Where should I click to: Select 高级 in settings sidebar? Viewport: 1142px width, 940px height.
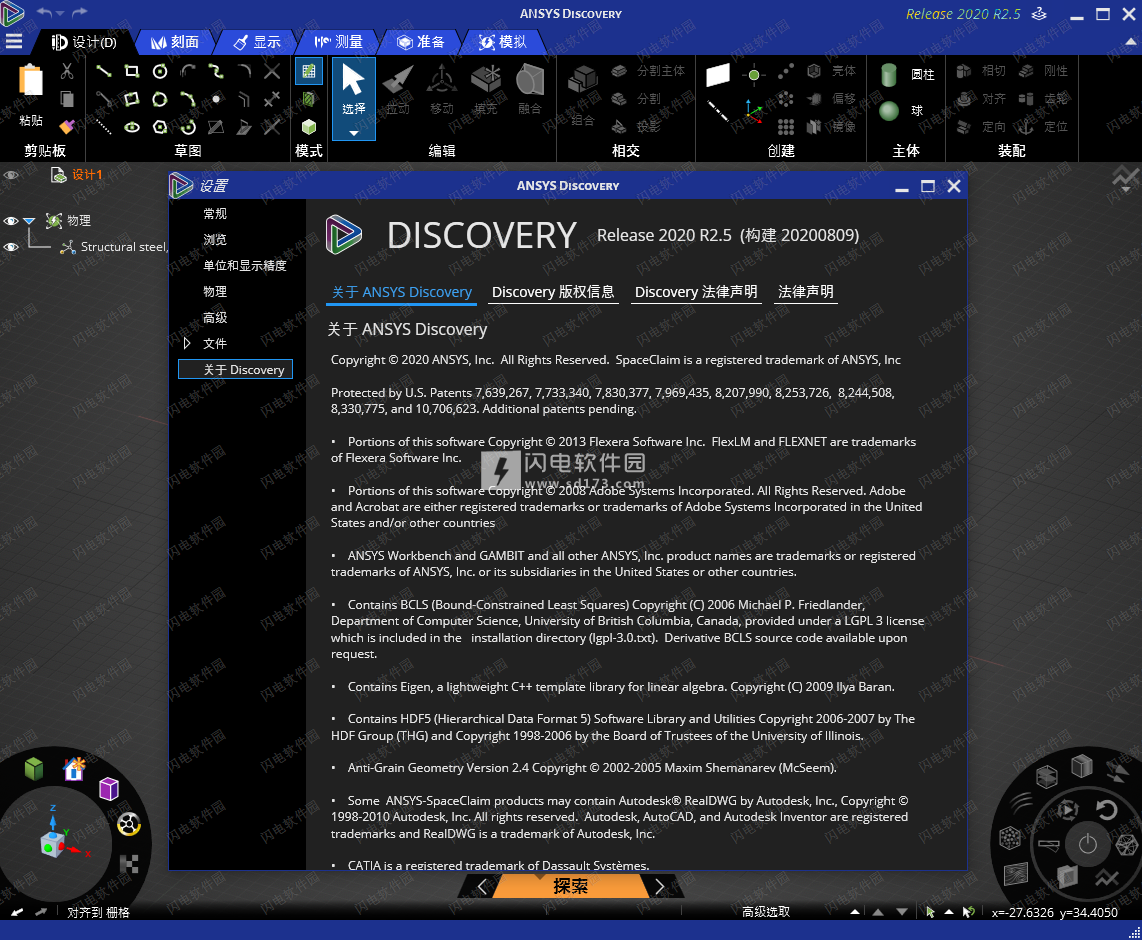[x=215, y=317]
